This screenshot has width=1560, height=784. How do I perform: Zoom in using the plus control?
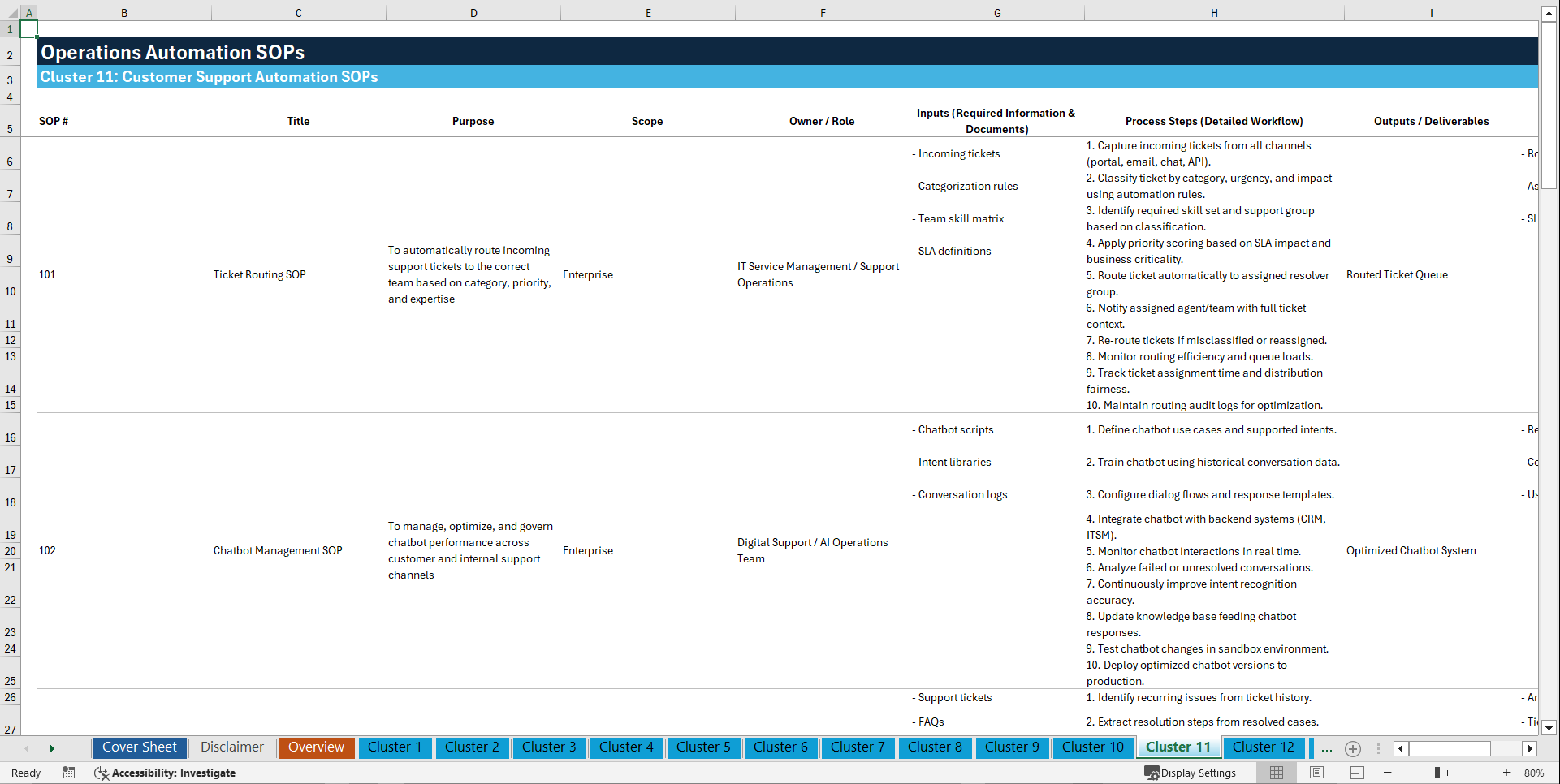point(1507,773)
